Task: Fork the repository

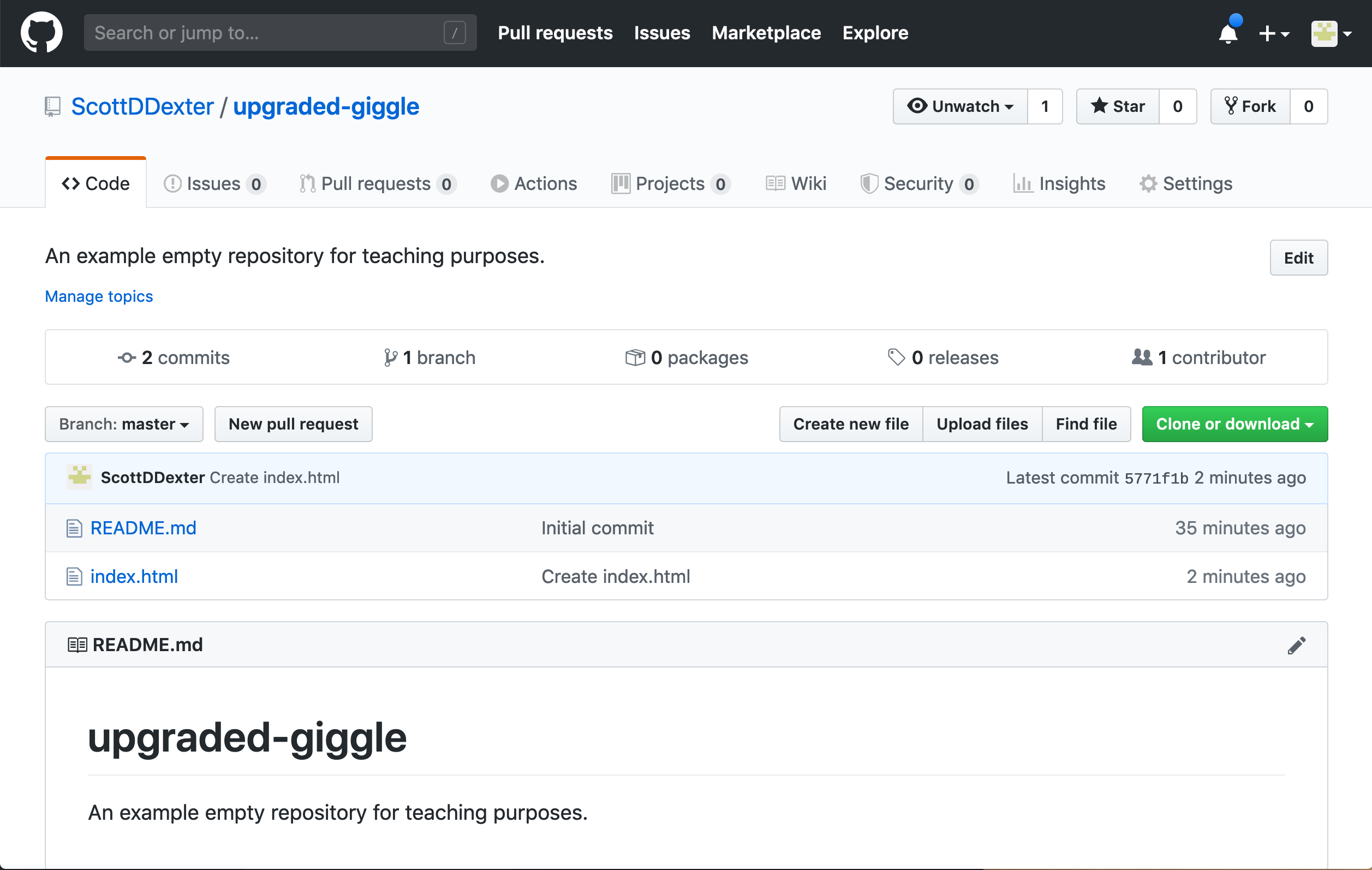Action: [1250, 106]
